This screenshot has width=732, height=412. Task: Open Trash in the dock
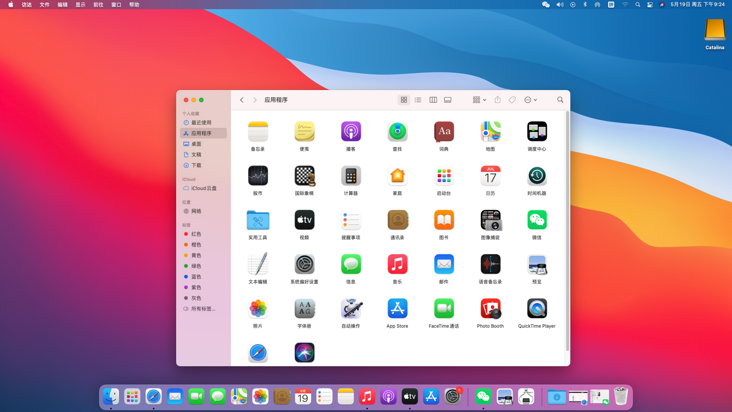(x=621, y=396)
